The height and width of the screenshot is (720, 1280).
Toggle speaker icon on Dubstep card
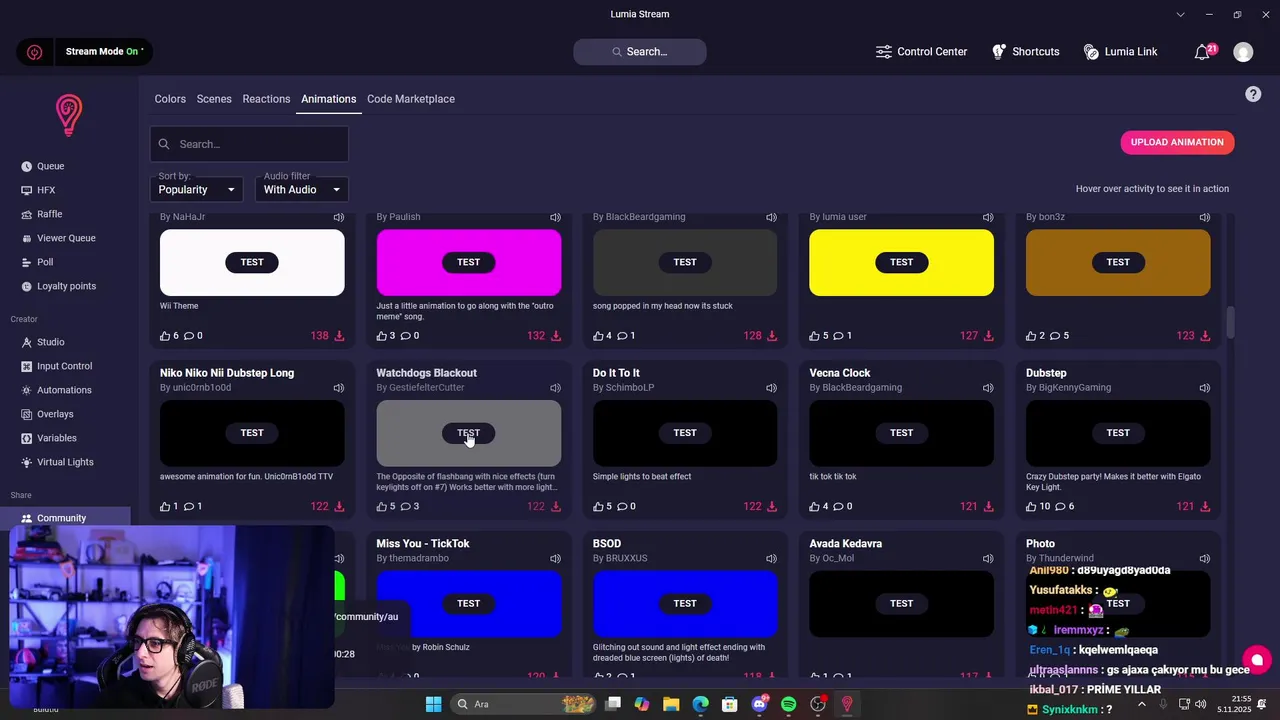pos(1204,388)
